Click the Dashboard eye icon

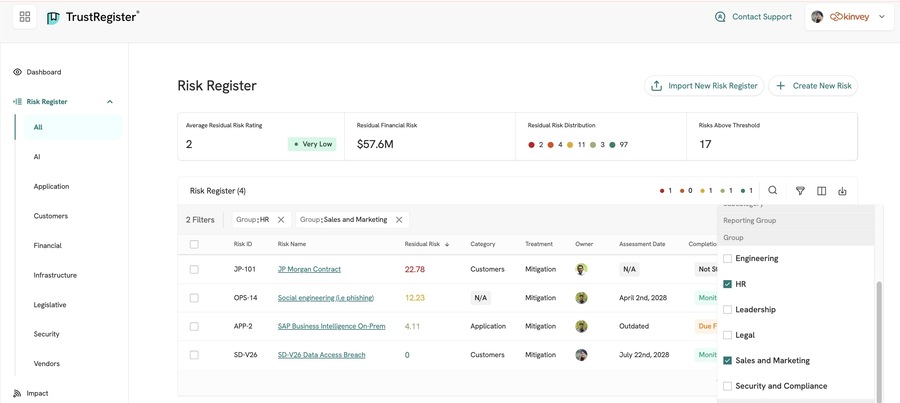(x=17, y=72)
